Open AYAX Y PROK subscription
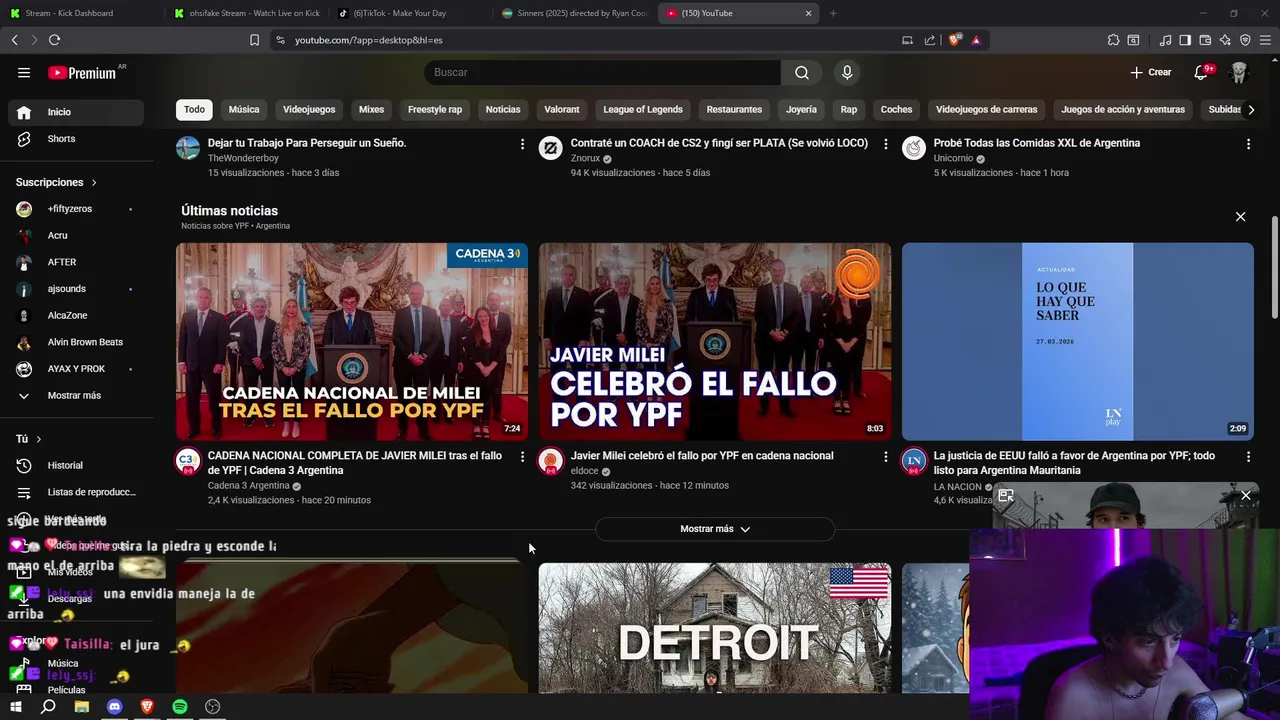Image resolution: width=1280 pixels, height=720 pixels. coord(76,369)
